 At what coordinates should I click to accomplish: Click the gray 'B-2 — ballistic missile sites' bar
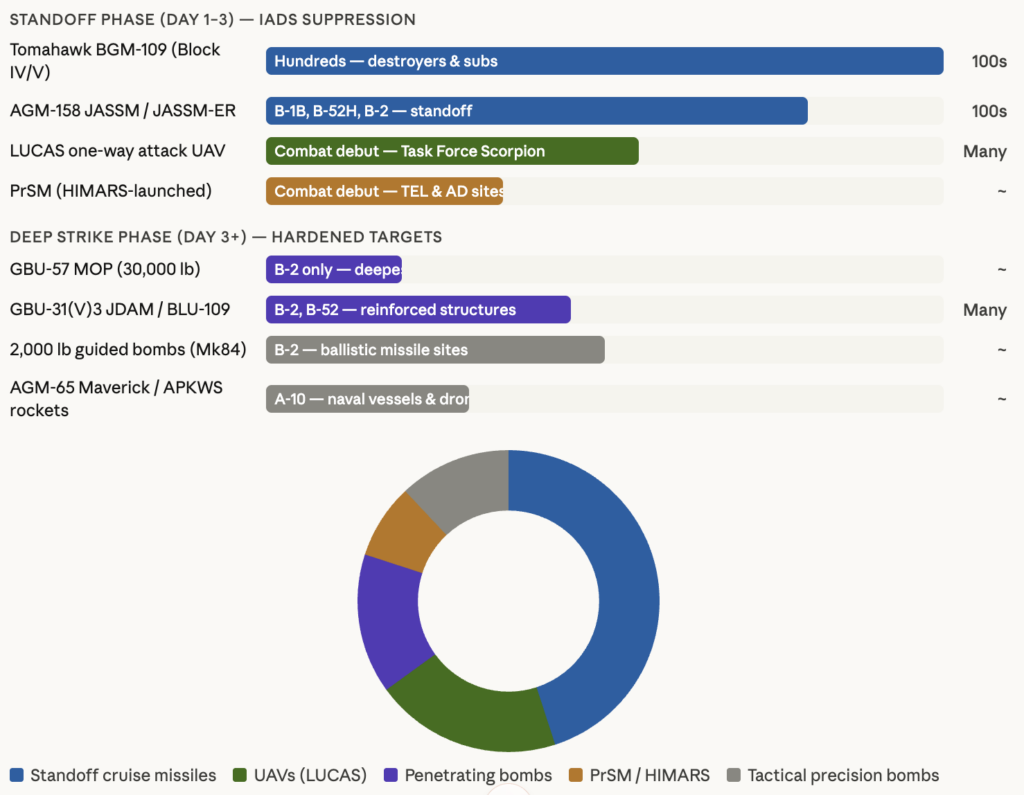point(435,350)
